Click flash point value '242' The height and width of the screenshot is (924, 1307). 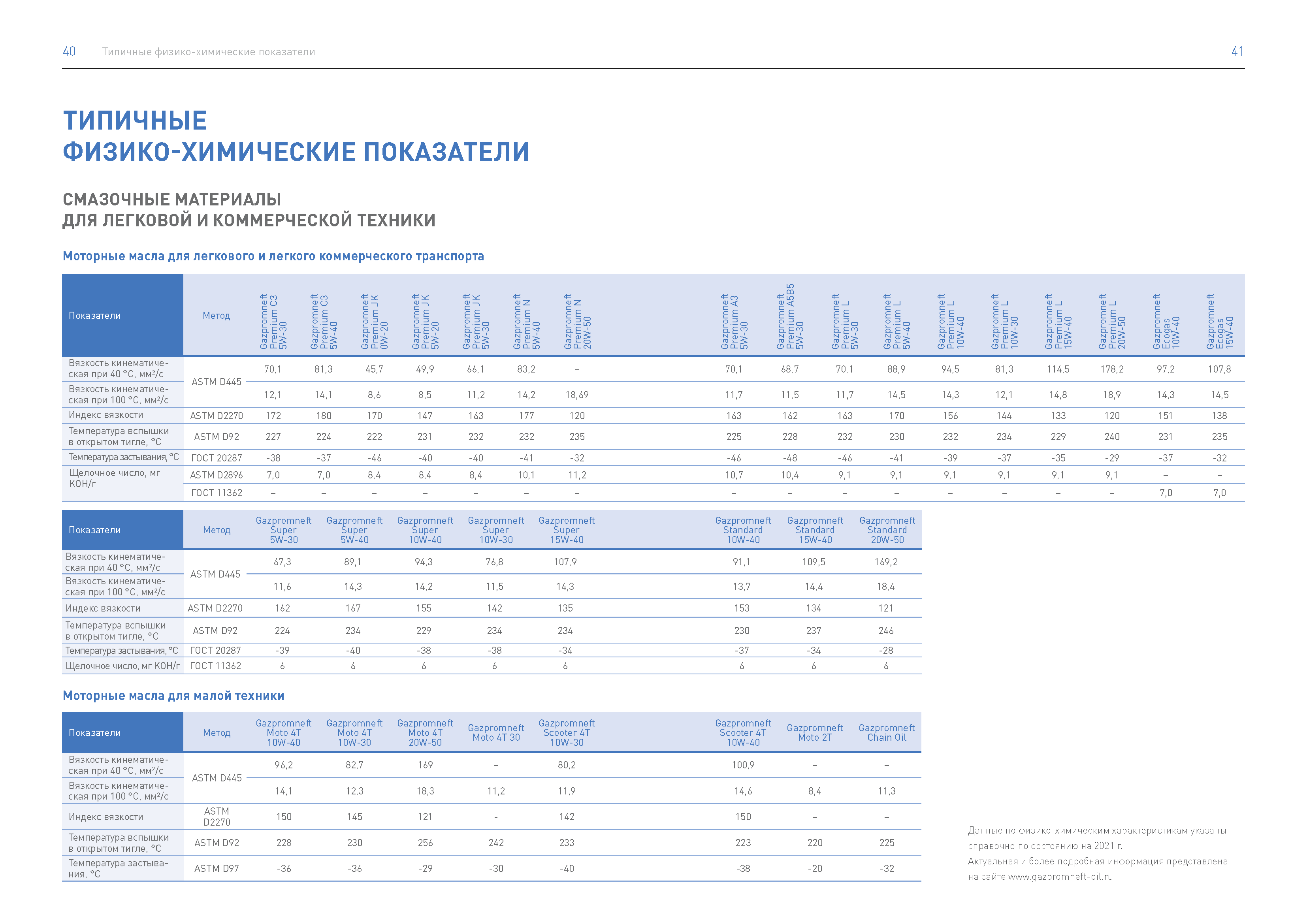[x=496, y=843]
